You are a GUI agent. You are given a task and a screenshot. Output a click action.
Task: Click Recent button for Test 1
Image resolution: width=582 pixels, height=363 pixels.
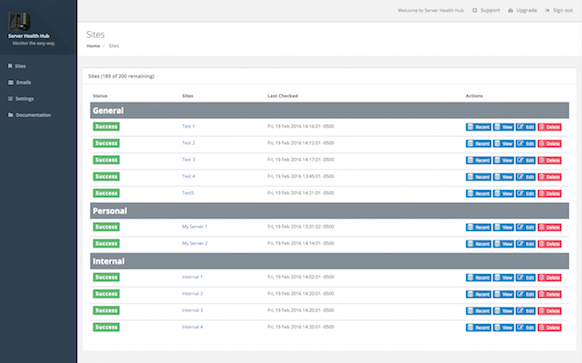478,127
